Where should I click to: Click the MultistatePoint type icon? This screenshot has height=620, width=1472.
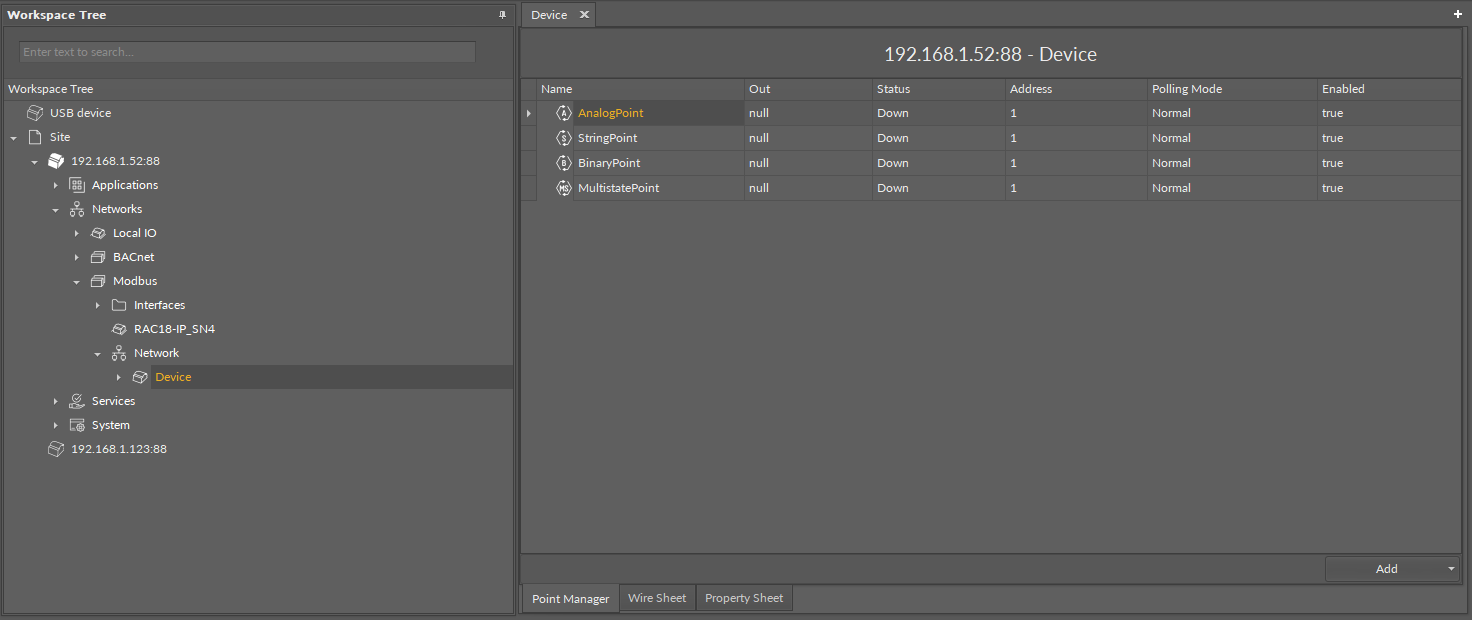[x=563, y=188]
